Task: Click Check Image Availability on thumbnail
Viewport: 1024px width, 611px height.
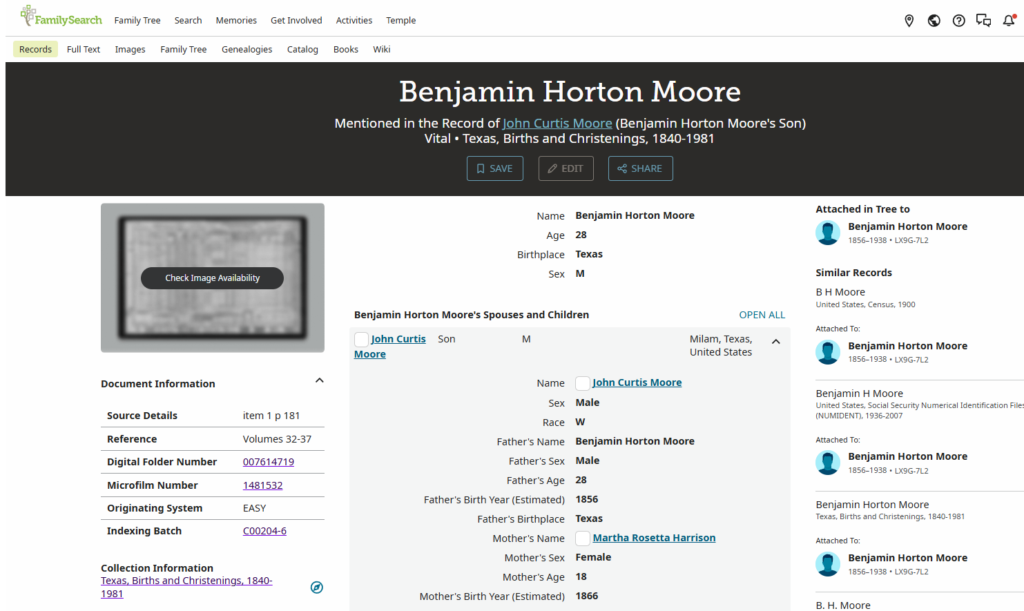Action: [x=212, y=278]
